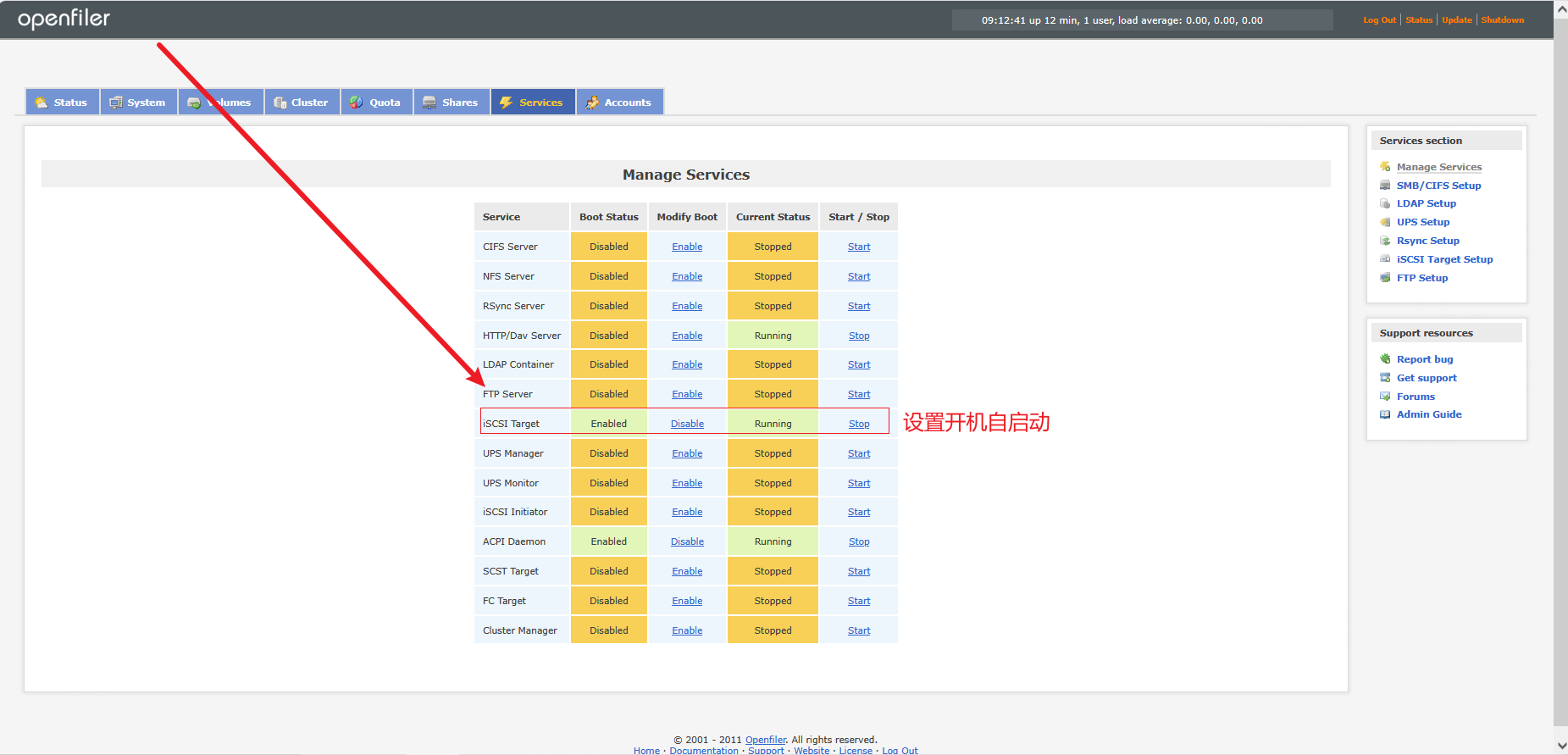Click the Report bug icon
The height and width of the screenshot is (755, 1568).
point(1385,359)
